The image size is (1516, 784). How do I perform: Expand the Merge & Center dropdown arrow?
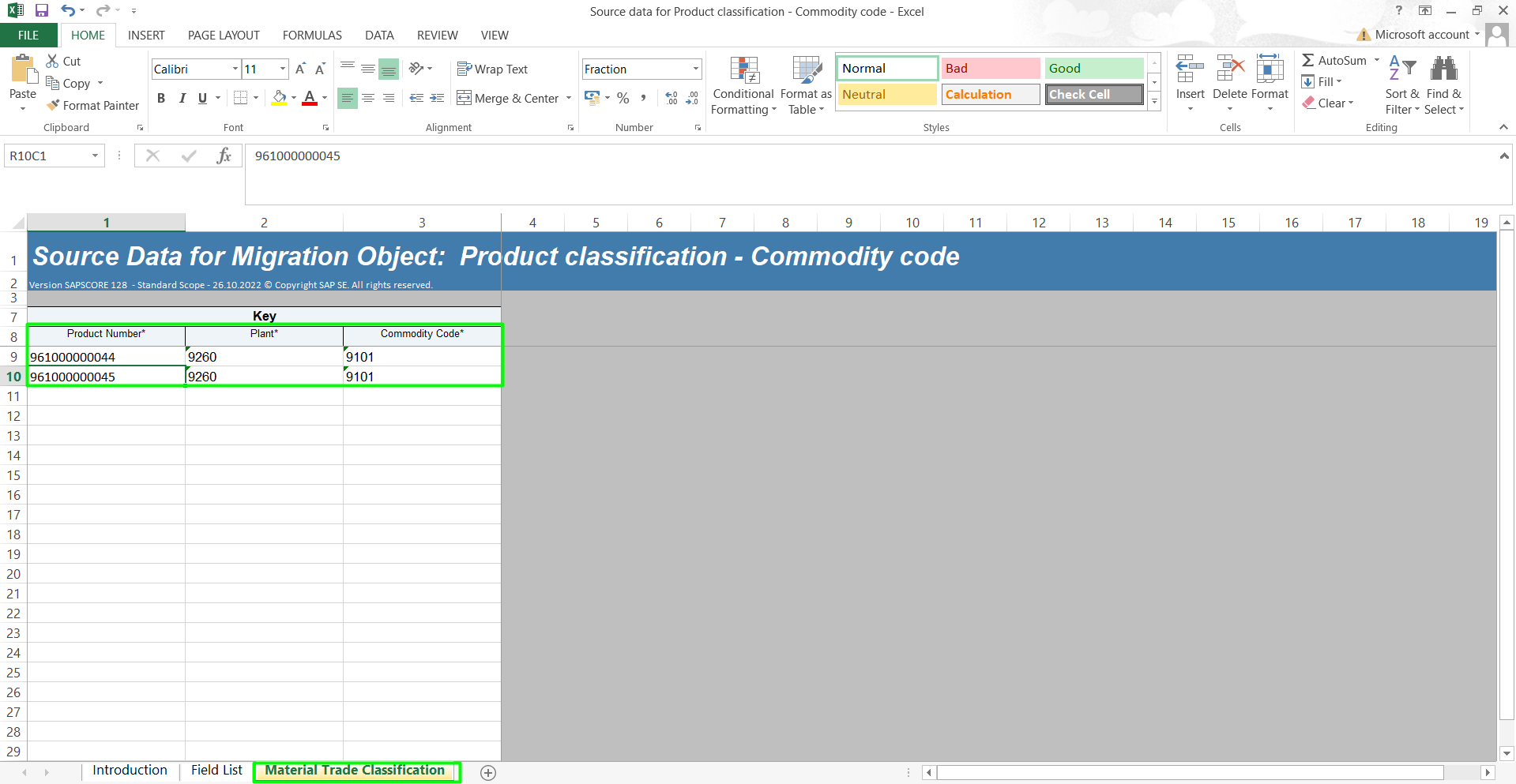coord(569,98)
